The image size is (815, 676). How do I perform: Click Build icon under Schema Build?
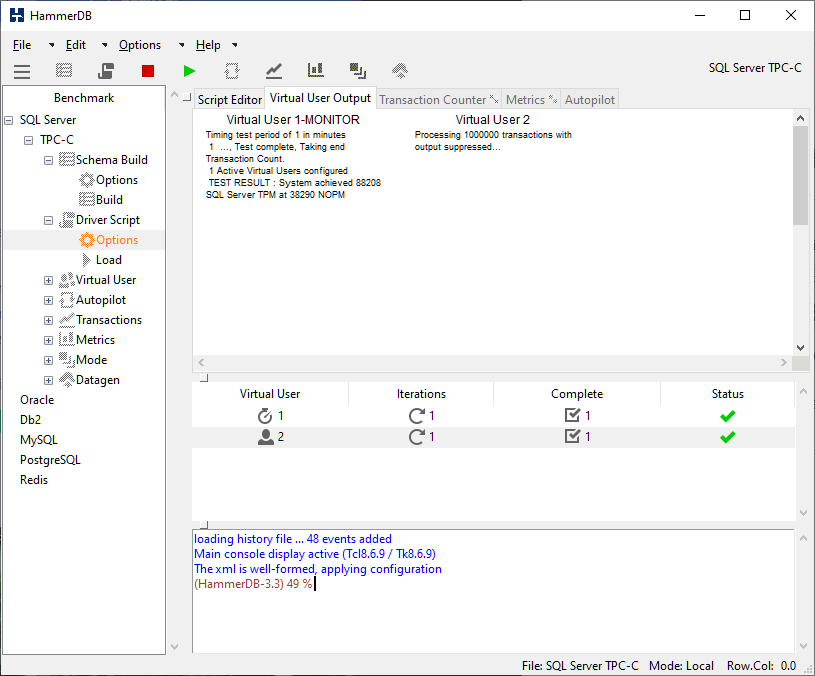(x=86, y=200)
